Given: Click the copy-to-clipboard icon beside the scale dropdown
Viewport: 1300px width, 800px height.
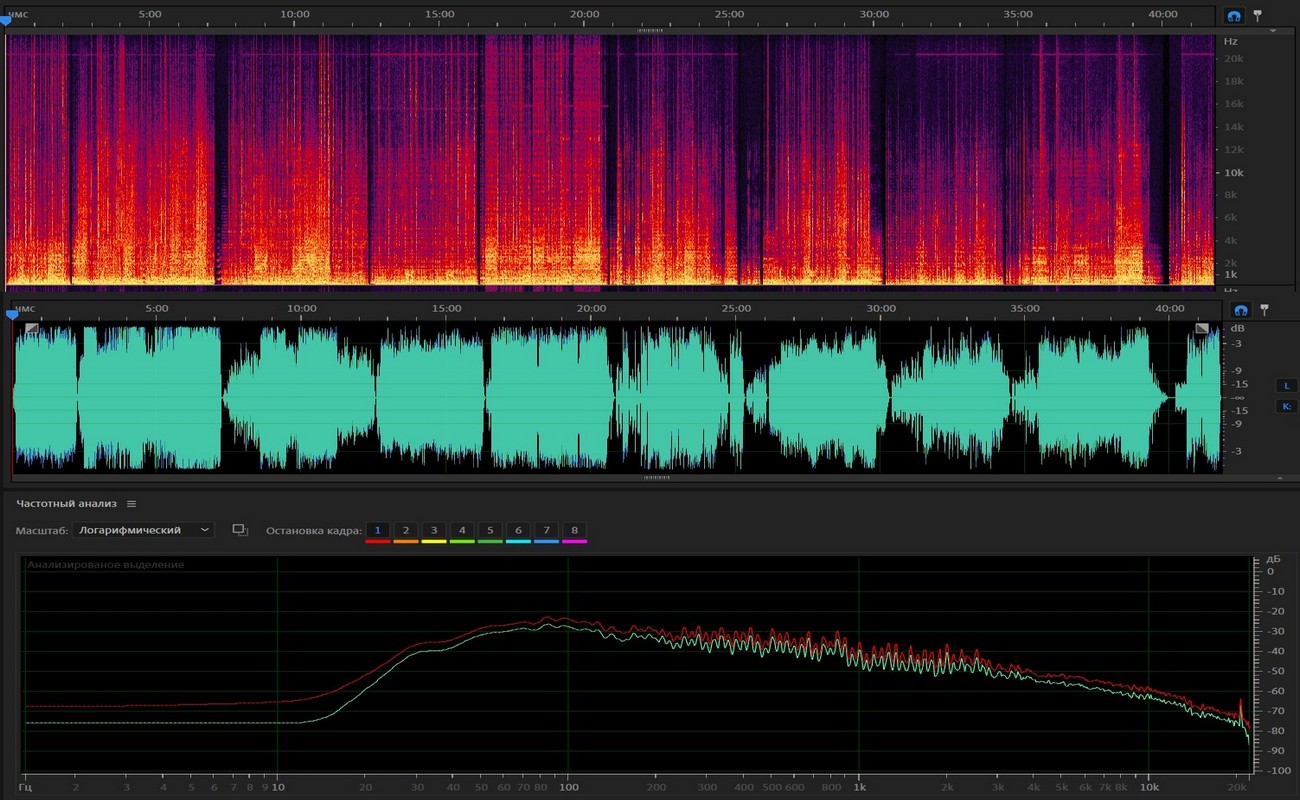Looking at the screenshot, I should tap(240, 530).
